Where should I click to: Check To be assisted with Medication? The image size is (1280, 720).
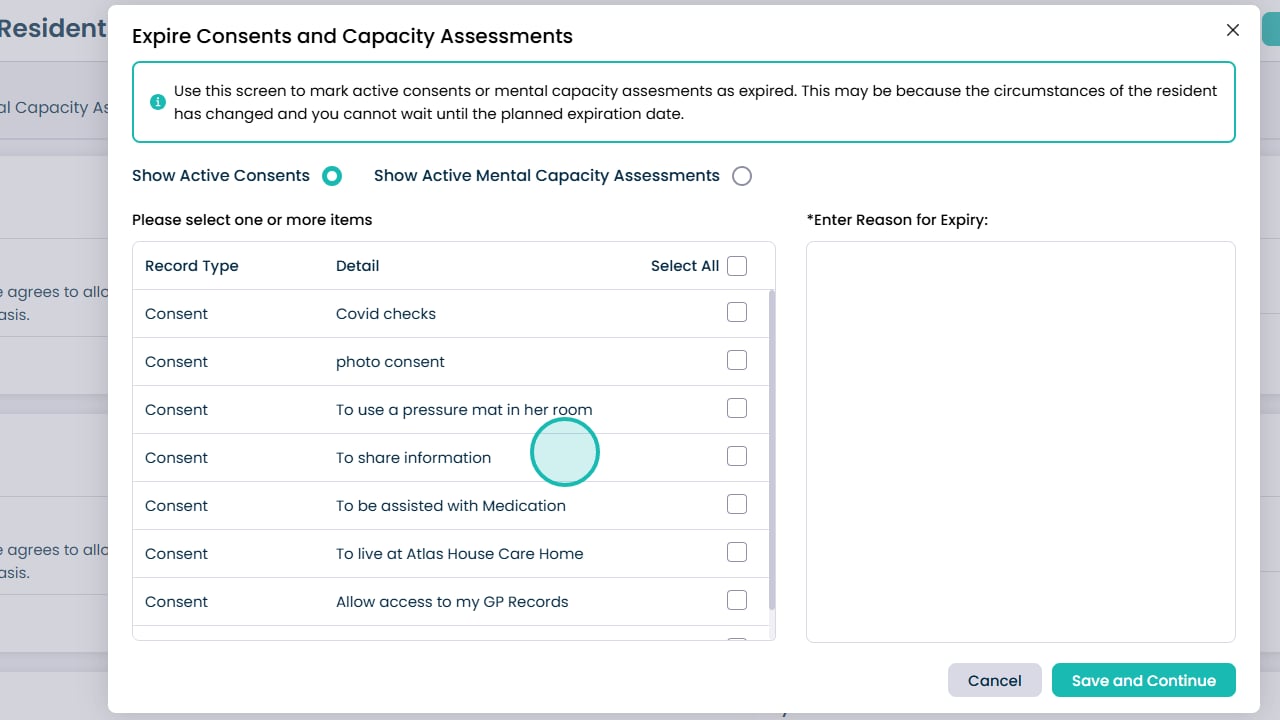click(737, 504)
